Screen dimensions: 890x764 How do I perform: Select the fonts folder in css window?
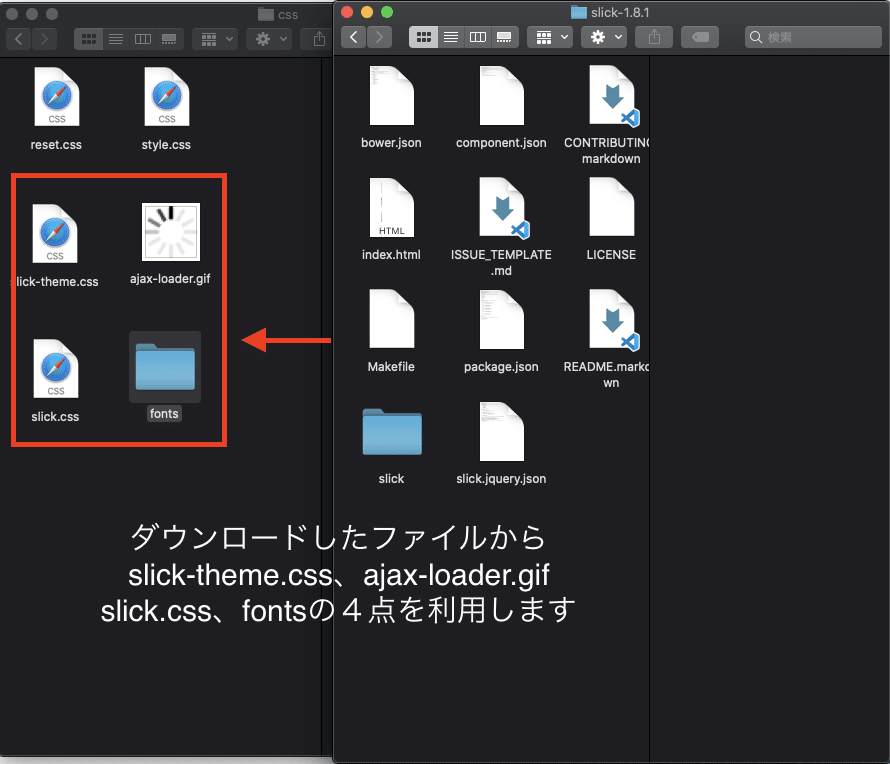coord(165,367)
